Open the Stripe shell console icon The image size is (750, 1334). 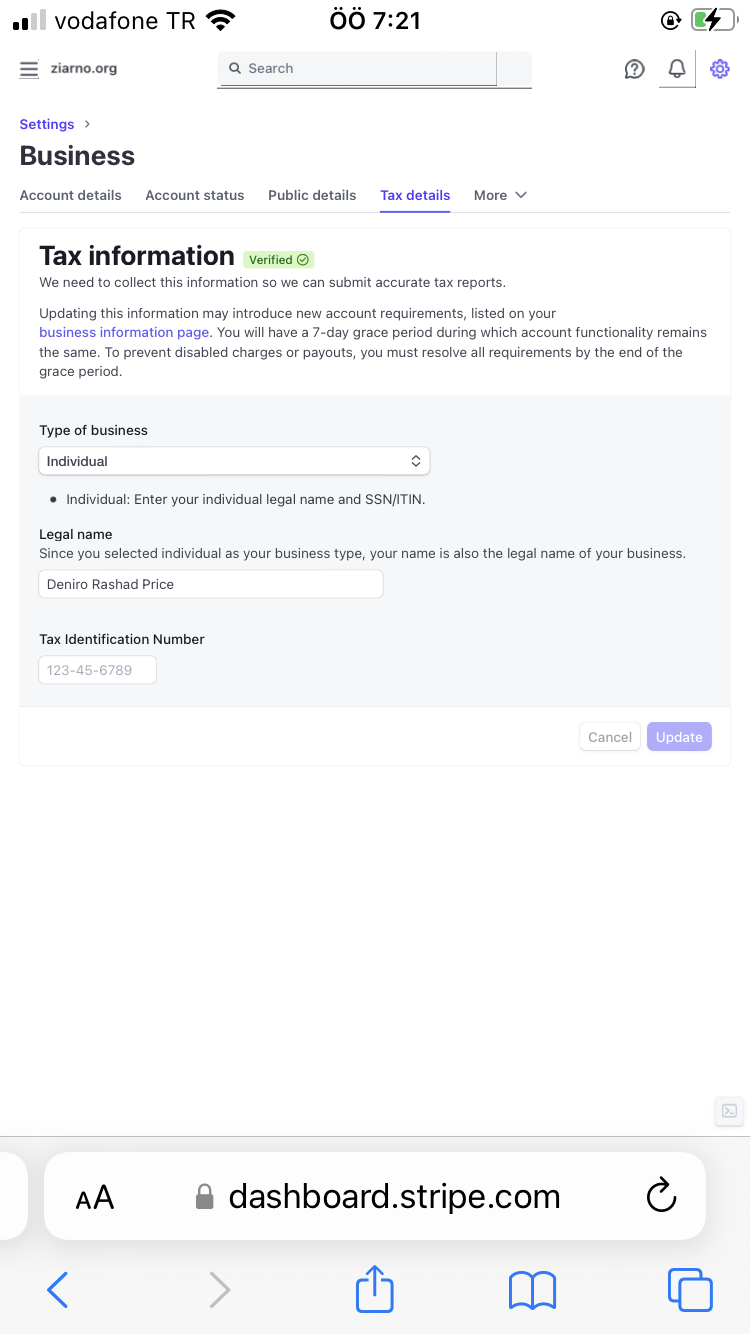[x=730, y=1111]
